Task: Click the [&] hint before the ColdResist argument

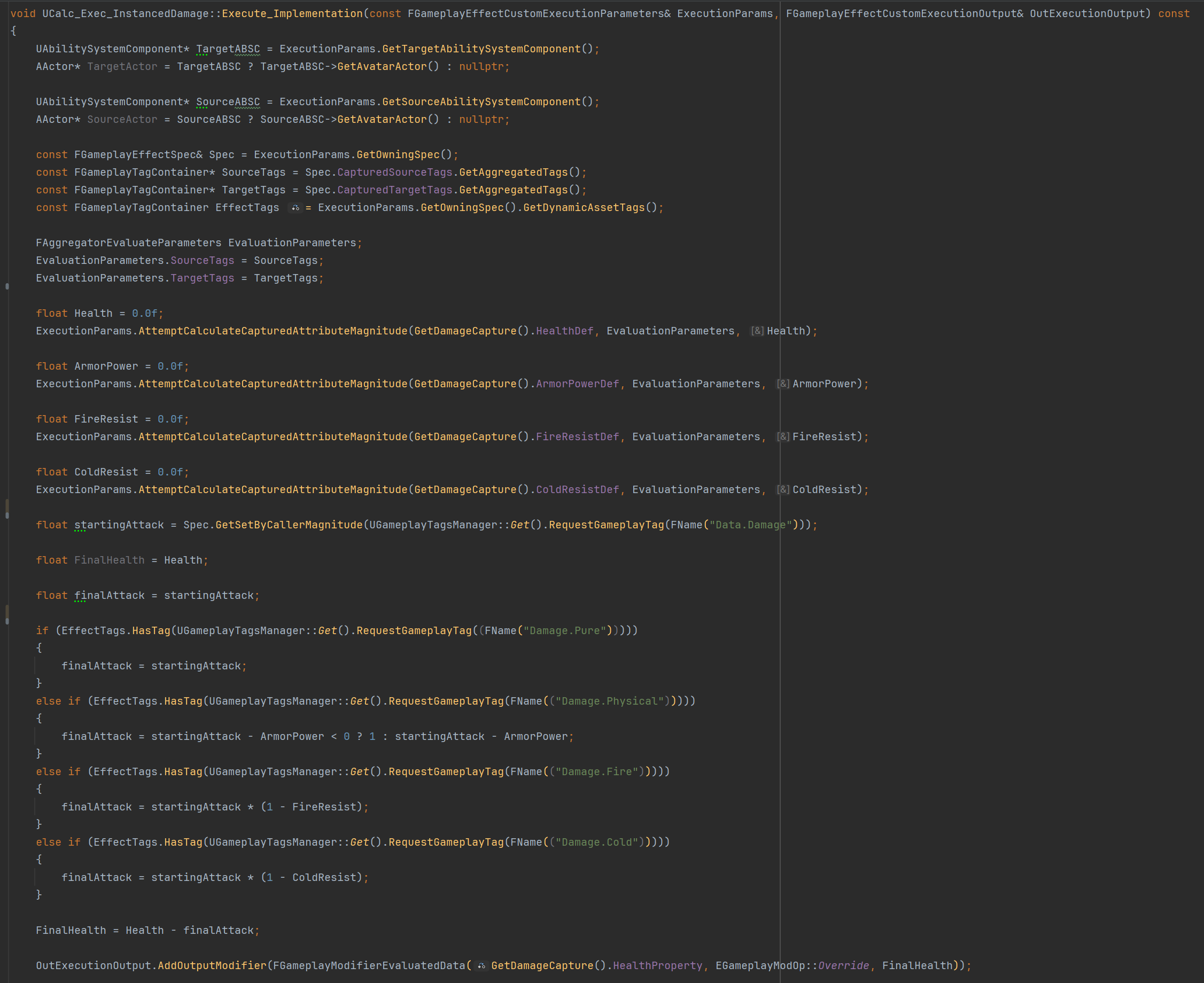Action: click(783, 490)
